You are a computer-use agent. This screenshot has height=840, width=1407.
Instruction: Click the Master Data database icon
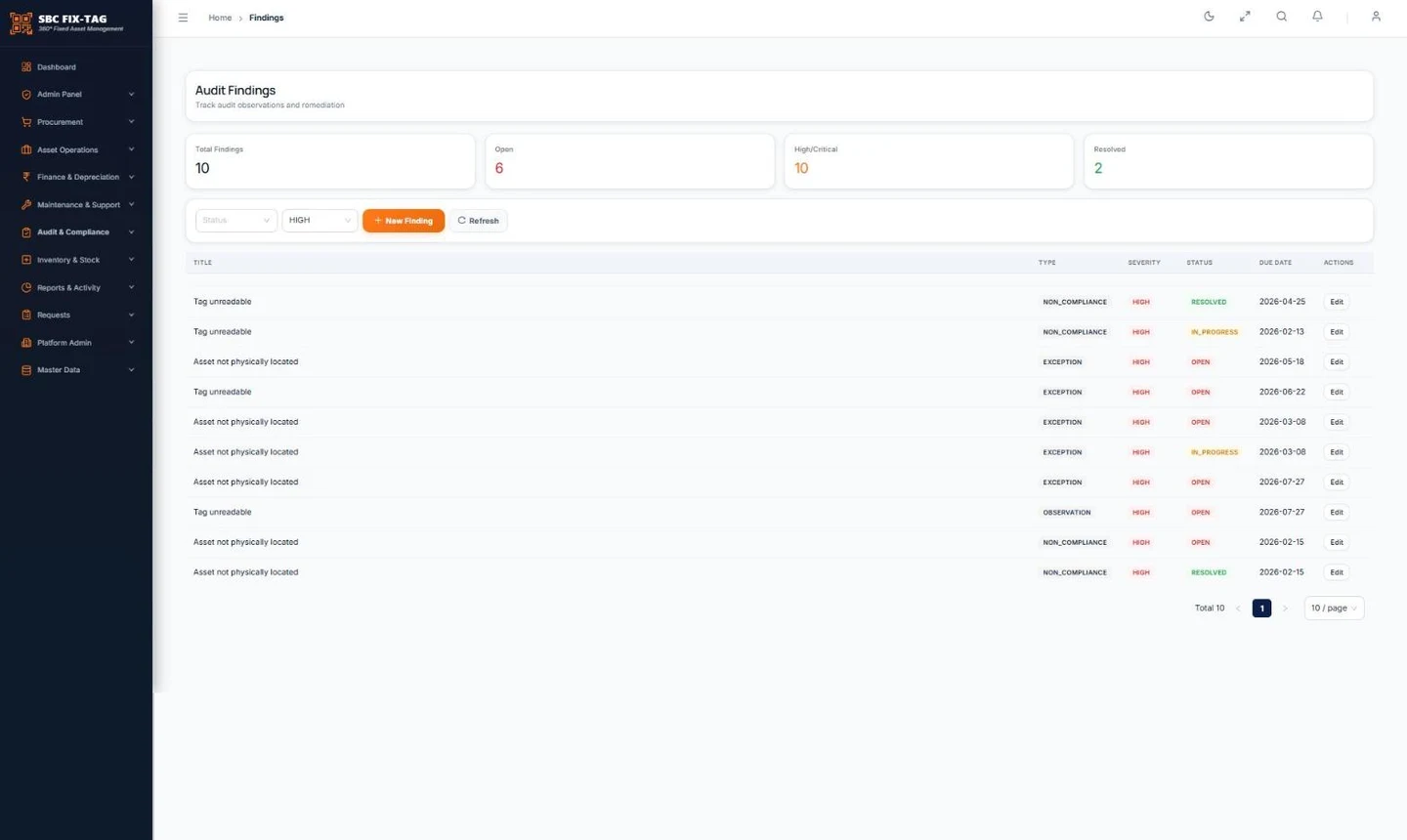26,370
